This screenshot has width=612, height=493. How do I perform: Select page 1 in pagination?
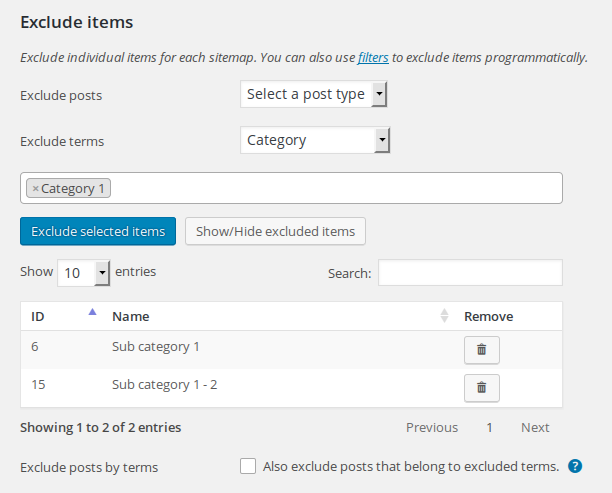point(489,427)
